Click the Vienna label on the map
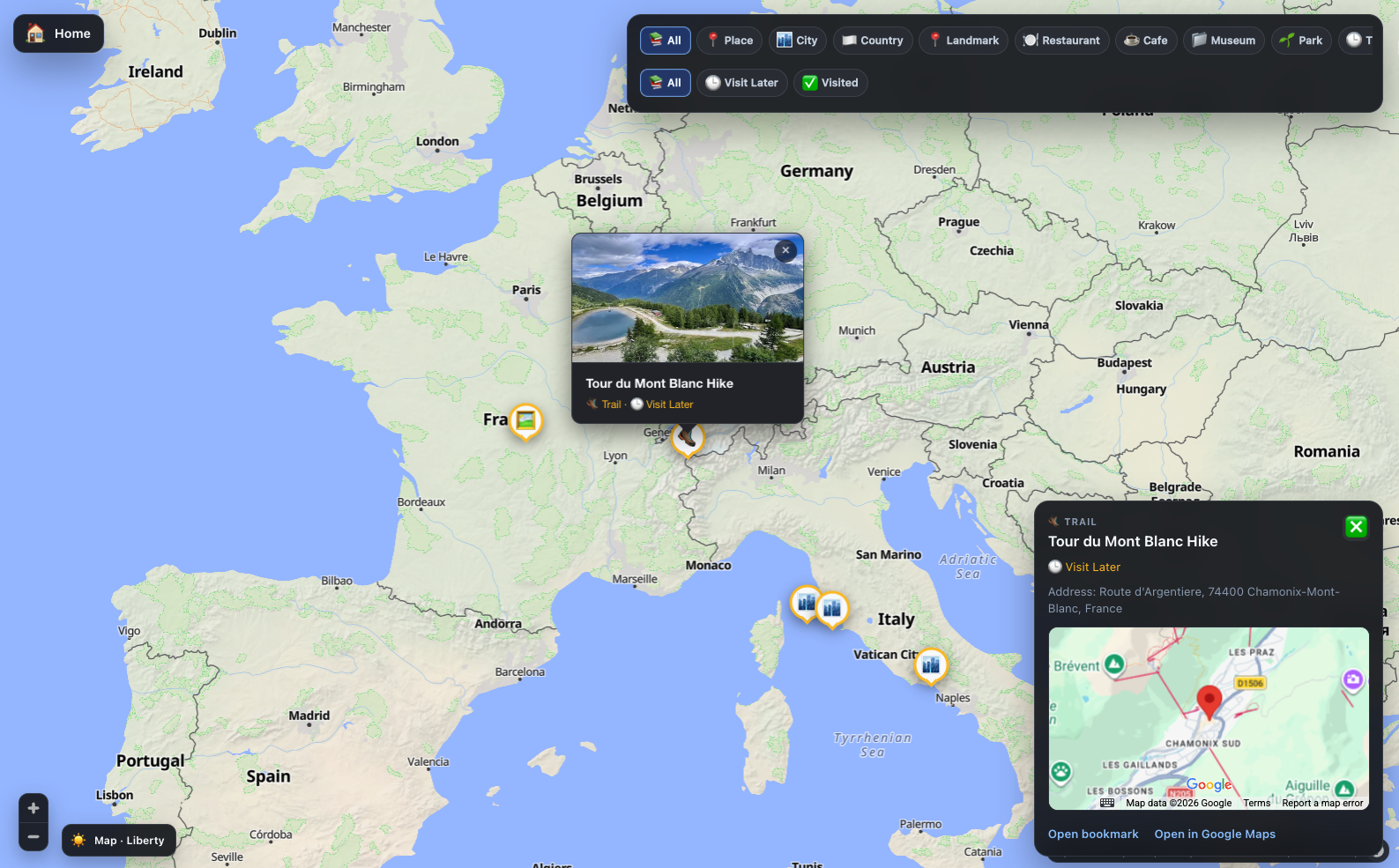This screenshot has height=868, width=1399. click(1029, 324)
